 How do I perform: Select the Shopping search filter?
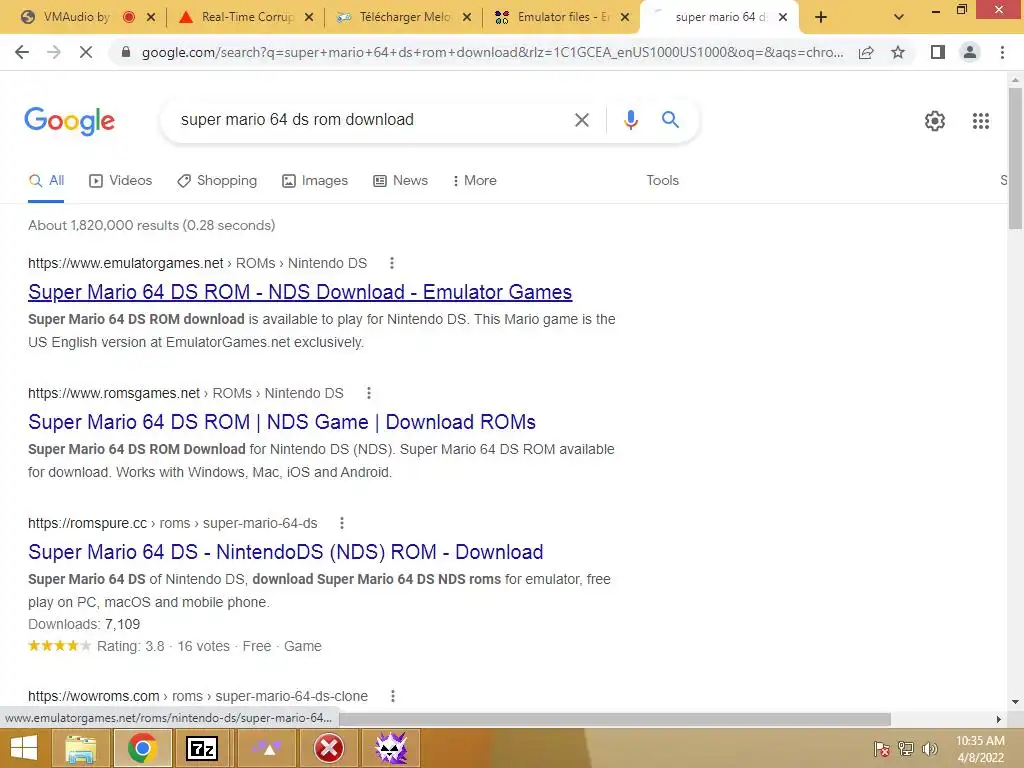point(217,181)
